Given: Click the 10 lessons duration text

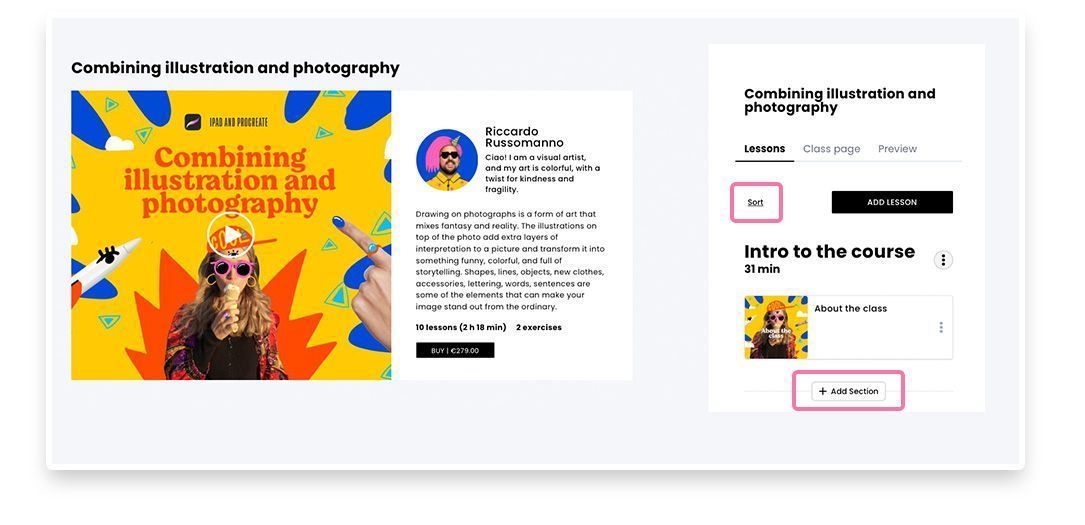Looking at the screenshot, I should tap(461, 327).
